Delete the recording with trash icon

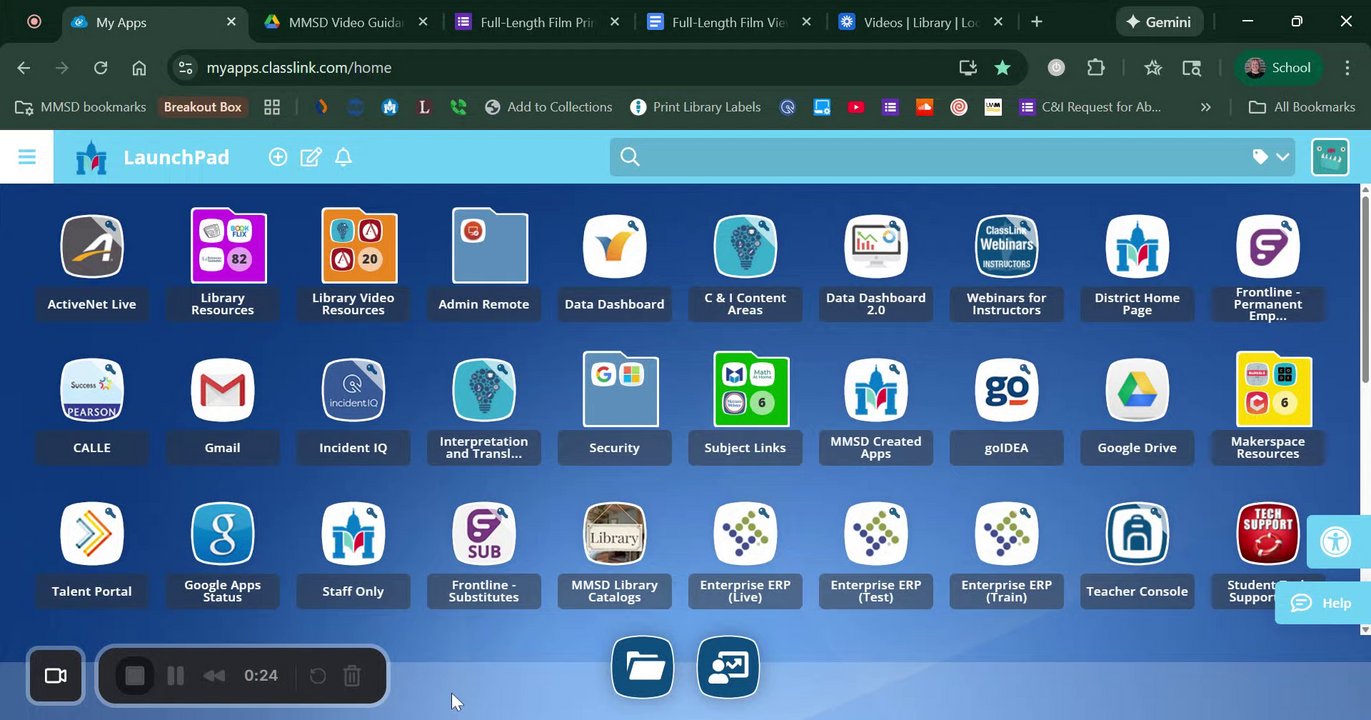point(352,676)
